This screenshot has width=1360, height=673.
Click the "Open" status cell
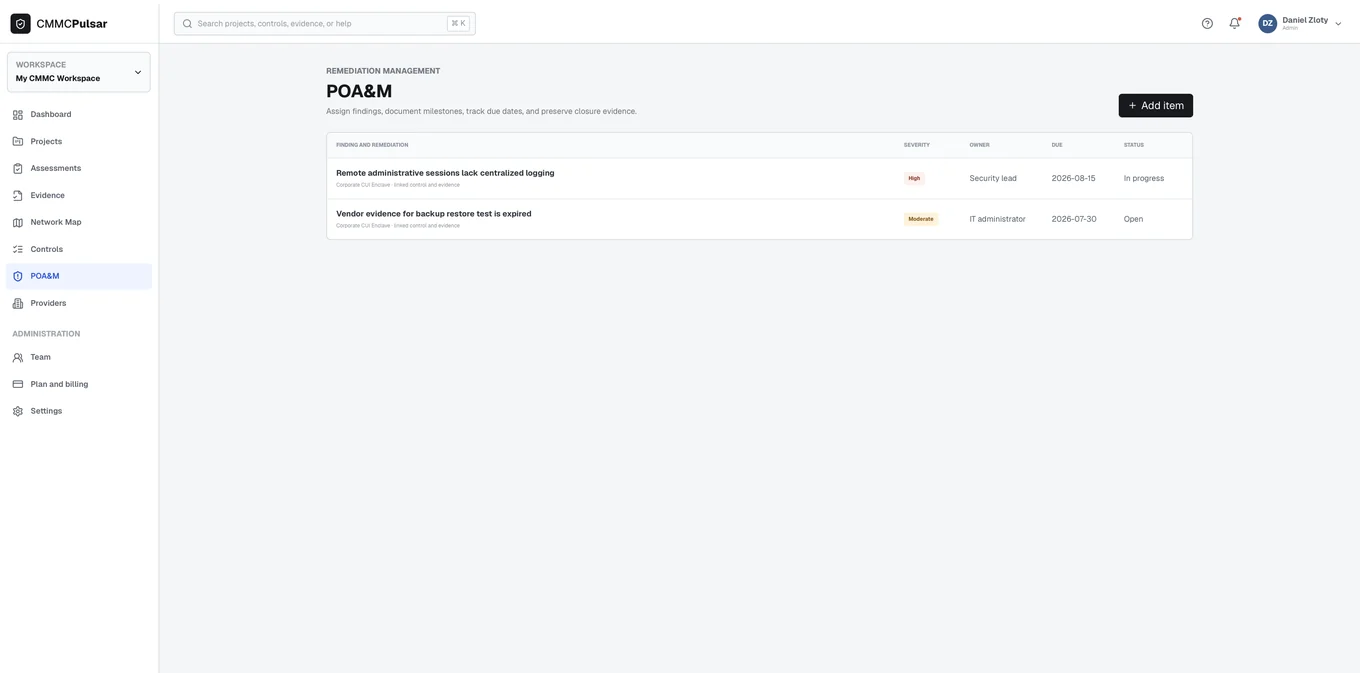(x=1133, y=219)
